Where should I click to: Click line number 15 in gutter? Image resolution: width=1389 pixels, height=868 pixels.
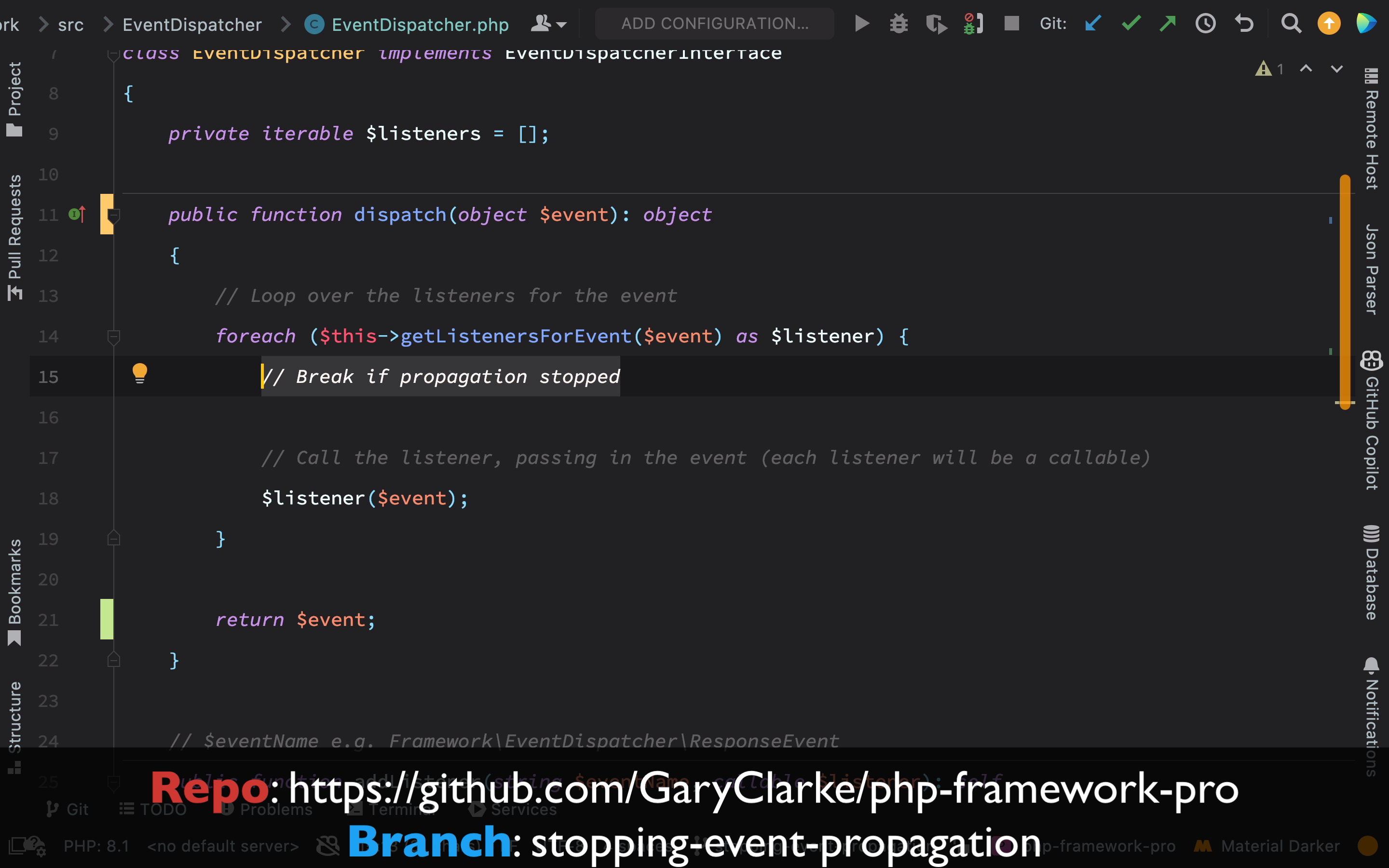tap(48, 377)
